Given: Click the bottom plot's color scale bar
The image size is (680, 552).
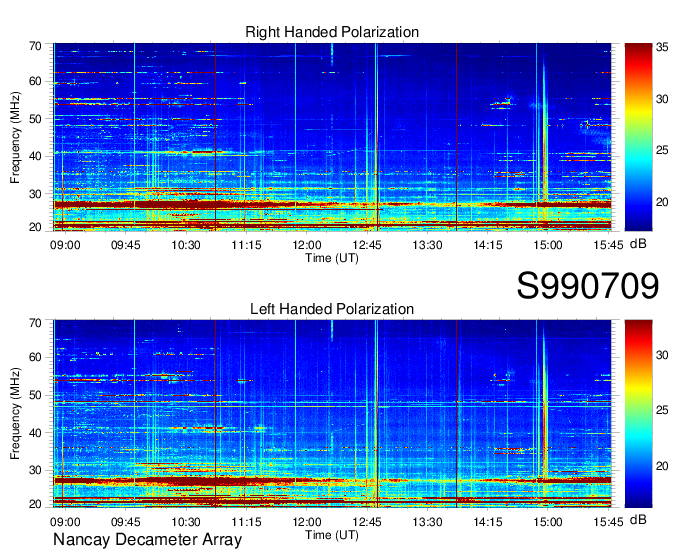Looking at the screenshot, I should coord(638,414).
